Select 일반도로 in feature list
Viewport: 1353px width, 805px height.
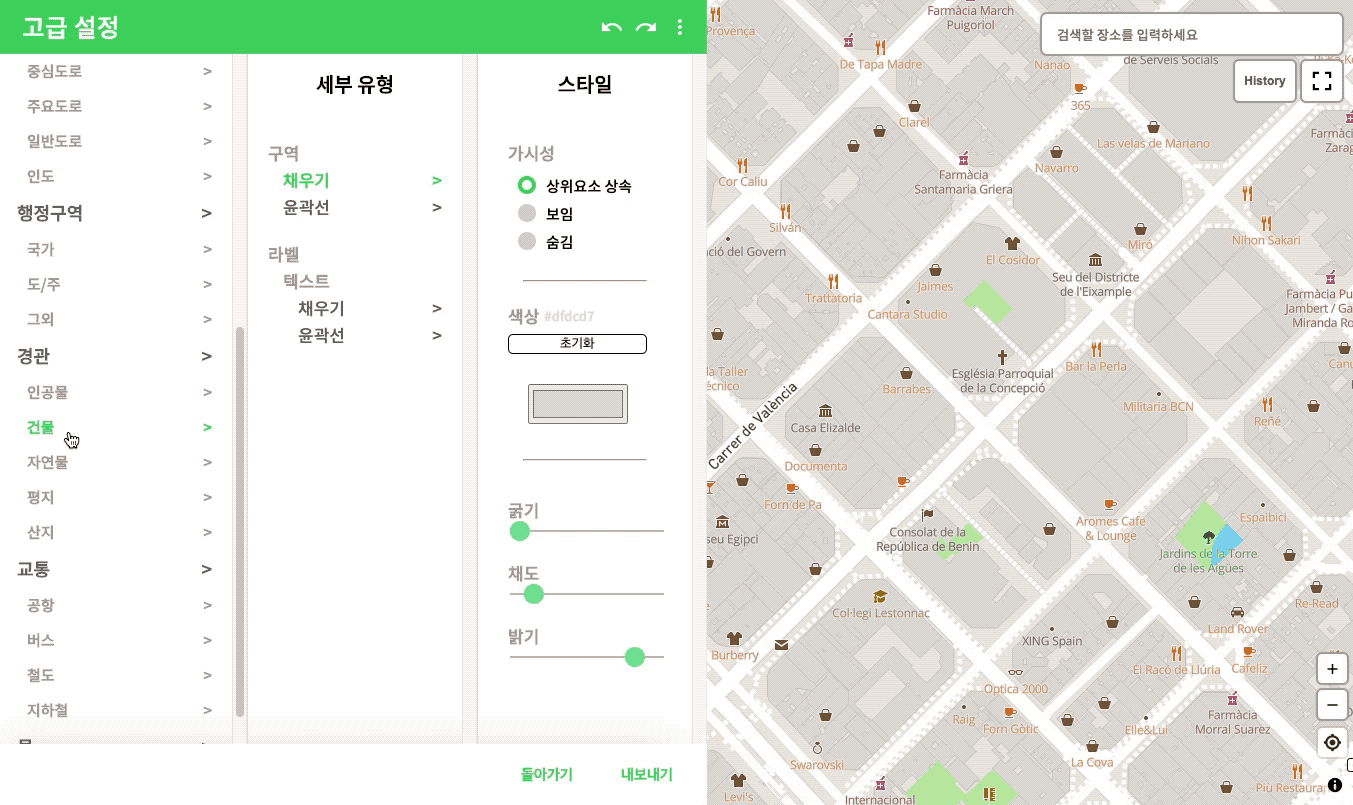(x=54, y=141)
